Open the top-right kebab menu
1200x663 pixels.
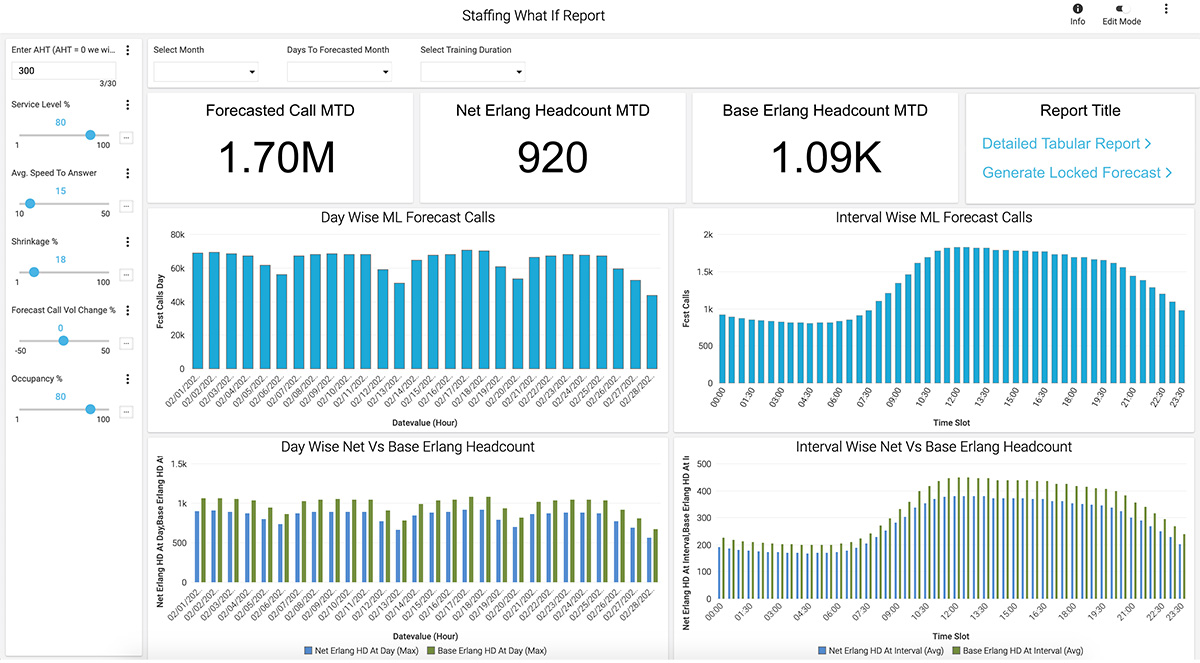1166,9
